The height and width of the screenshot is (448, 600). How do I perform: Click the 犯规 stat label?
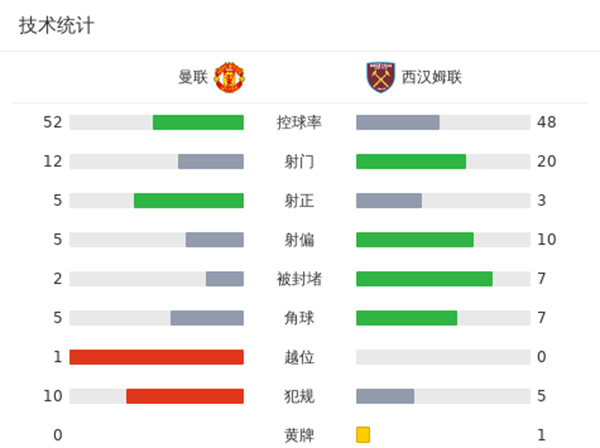[299, 396]
